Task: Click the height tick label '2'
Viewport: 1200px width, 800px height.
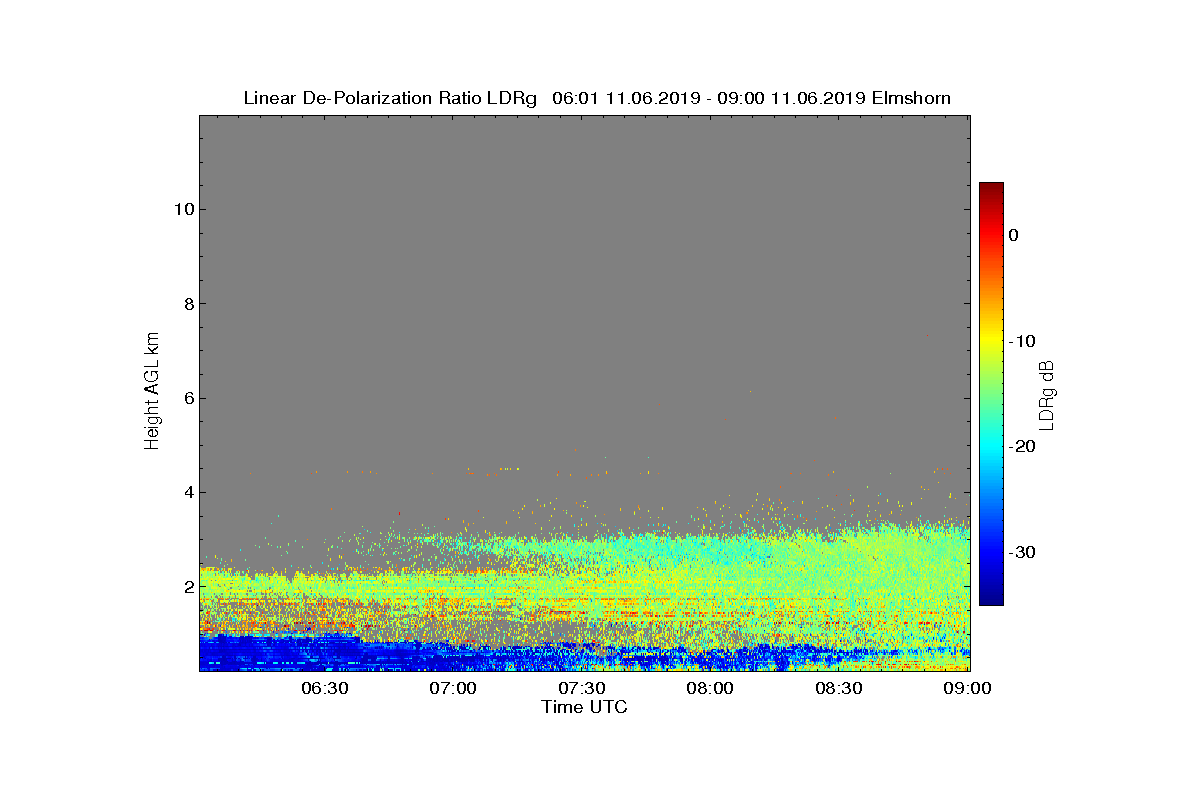Action: (187, 587)
